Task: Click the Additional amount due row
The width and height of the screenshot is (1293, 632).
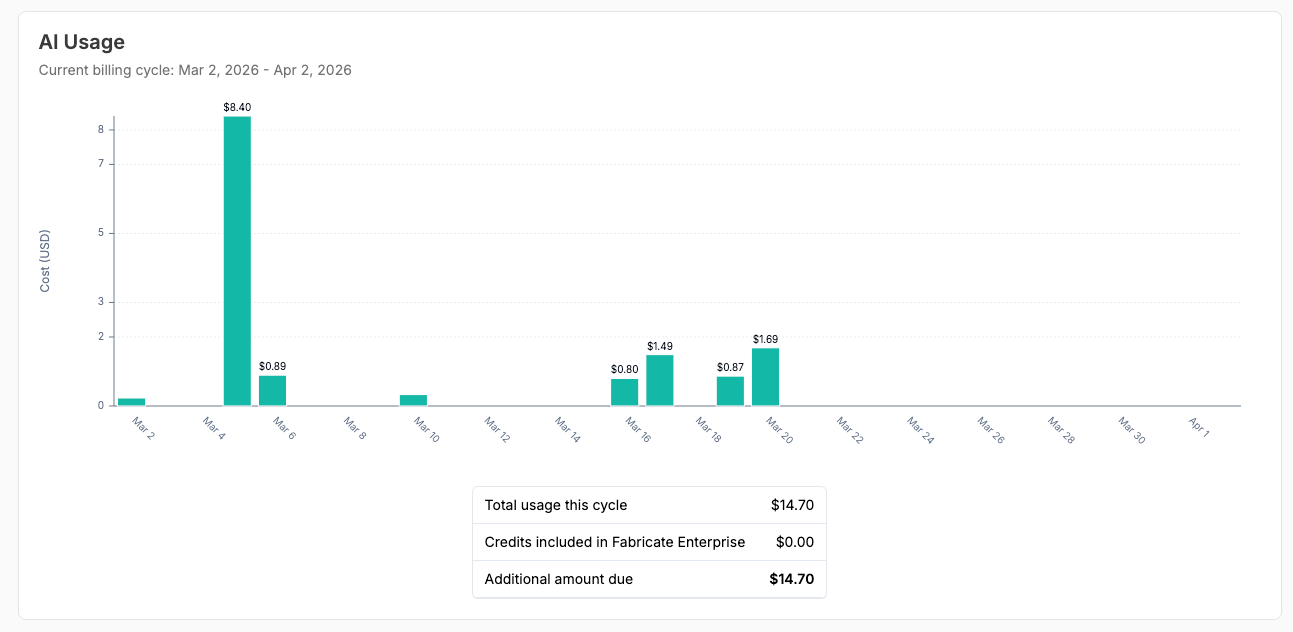Action: pyautogui.click(x=649, y=579)
